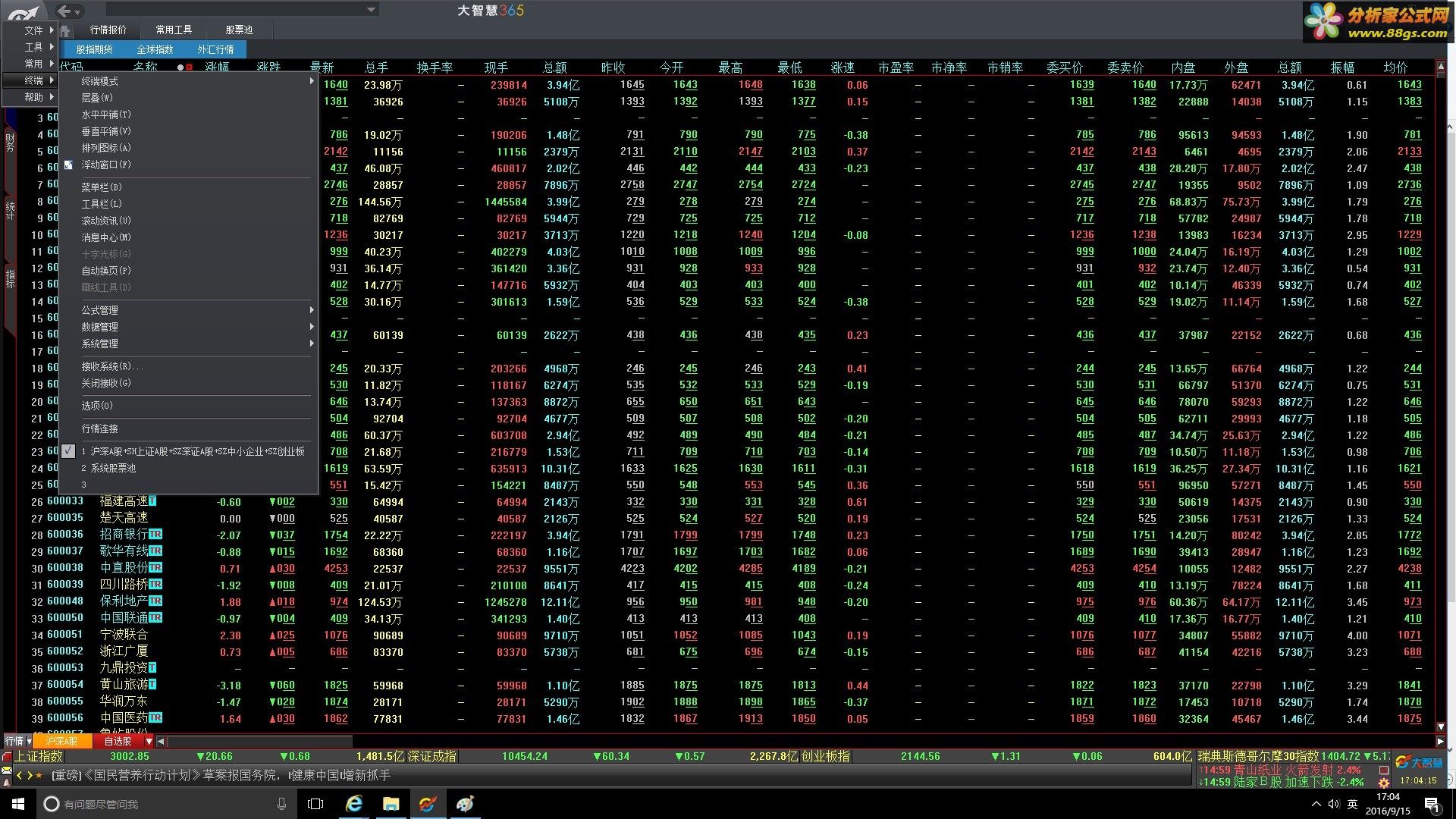This screenshot has width=1456, height=819.
Task: Expand the 系统管理 submenu
Action: pos(188,344)
